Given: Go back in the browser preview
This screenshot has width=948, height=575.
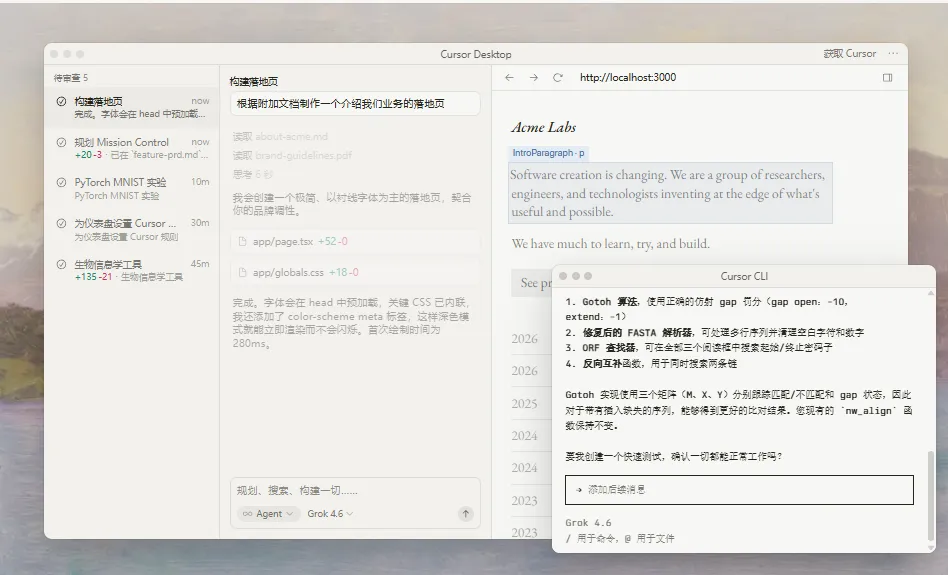Looking at the screenshot, I should coord(509,77).
